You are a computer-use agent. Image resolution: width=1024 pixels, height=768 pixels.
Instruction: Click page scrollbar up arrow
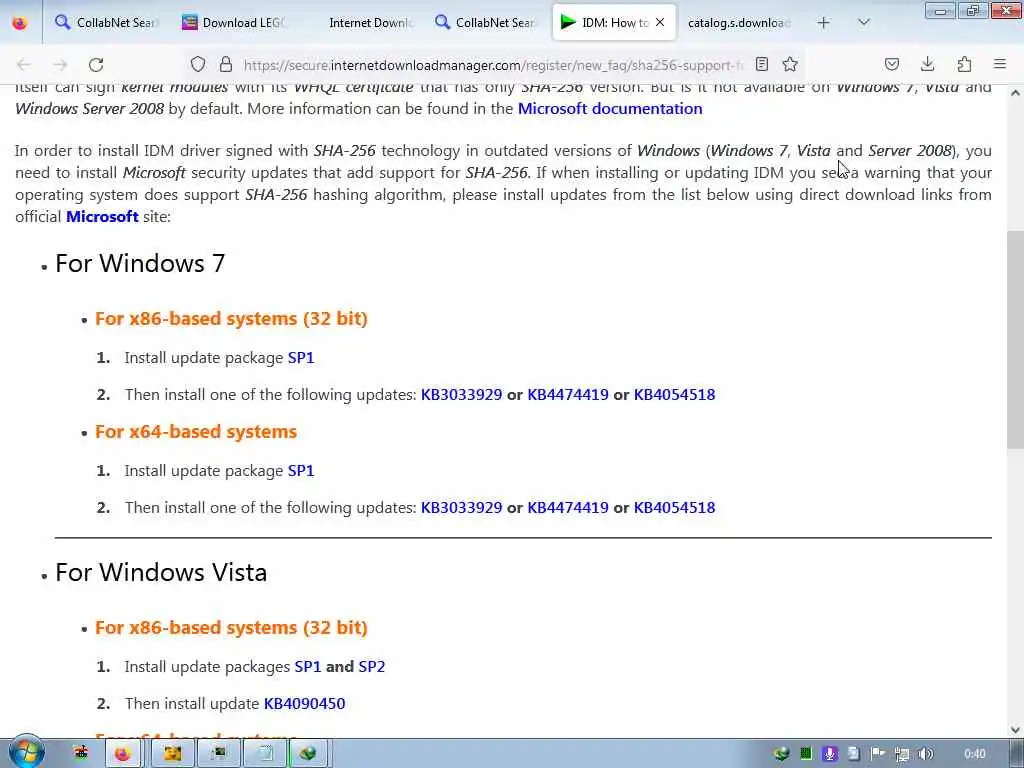coord(1015,93)
